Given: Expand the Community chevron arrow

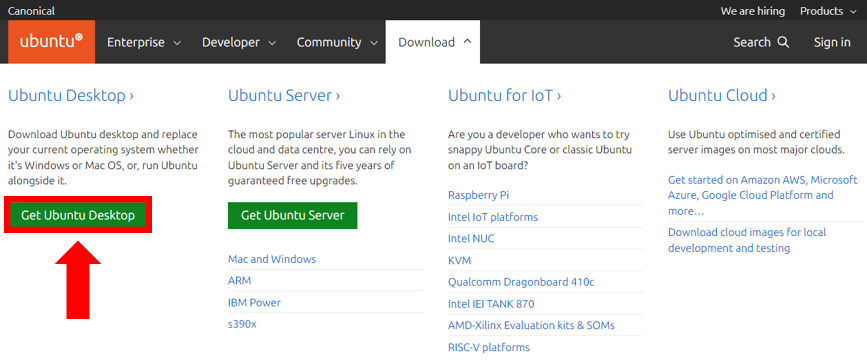Looking at the screenshot, I should coord(374,43).
